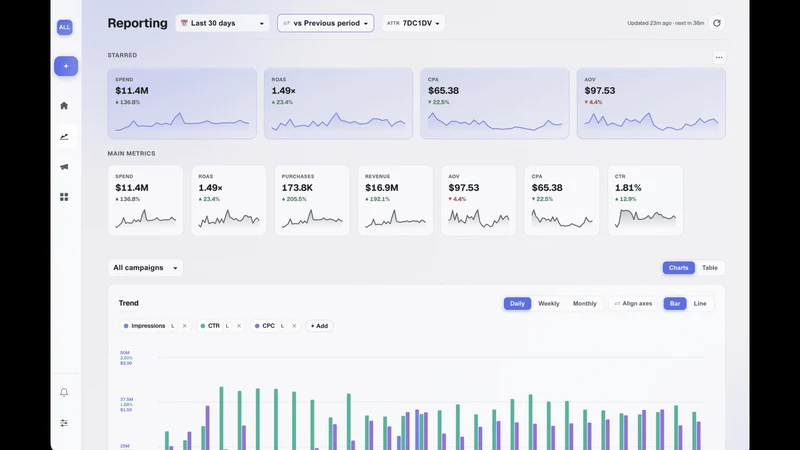
Task: Open the starred SPEND card
Action: [182, 104]
